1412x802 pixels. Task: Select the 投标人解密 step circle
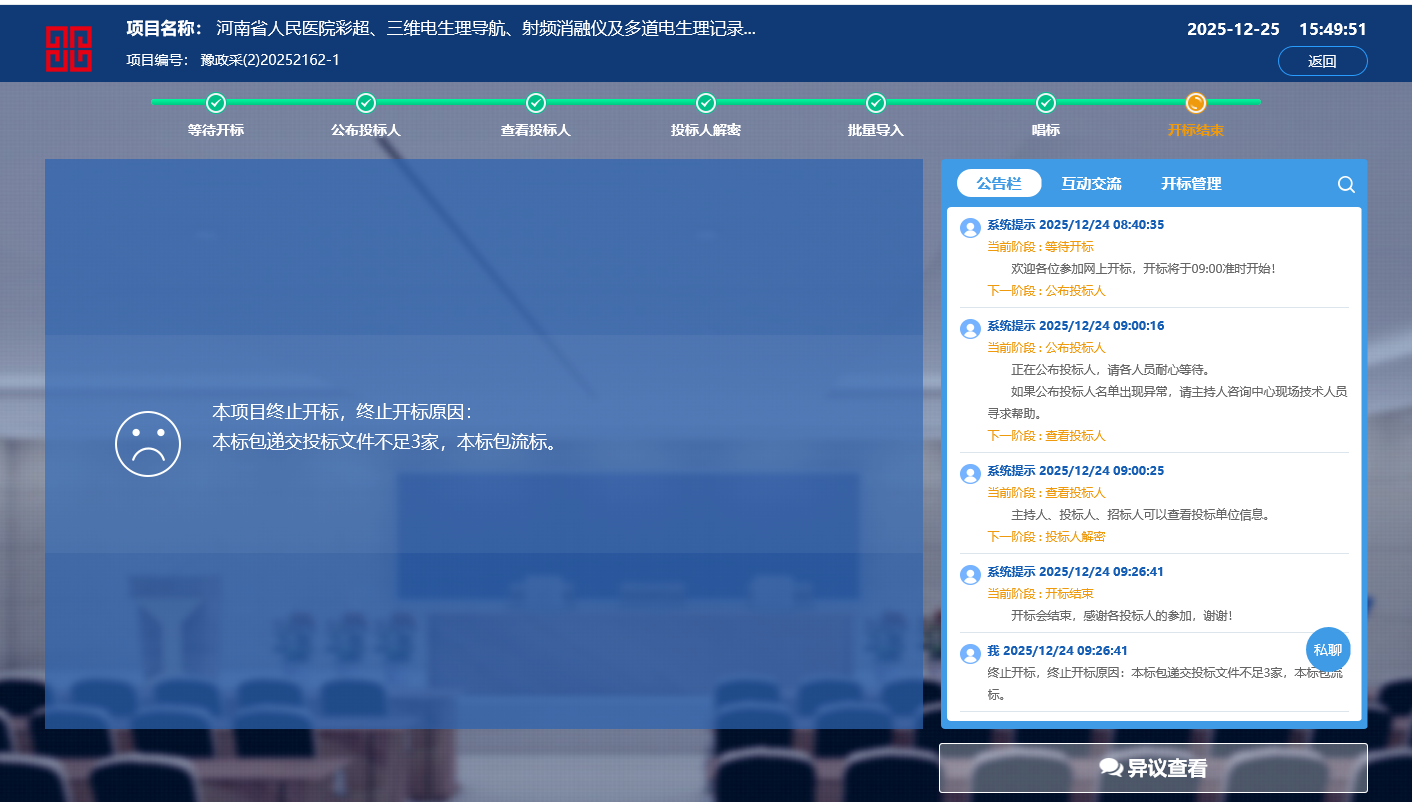tap(706, 103)
